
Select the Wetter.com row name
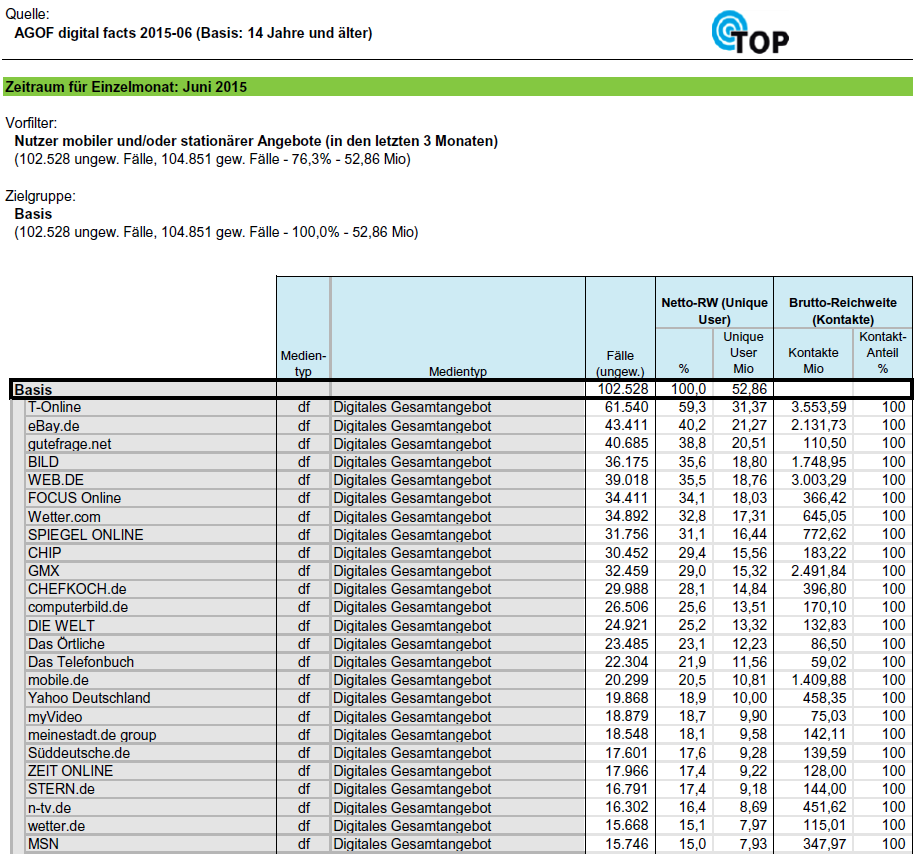coord(64,517)
